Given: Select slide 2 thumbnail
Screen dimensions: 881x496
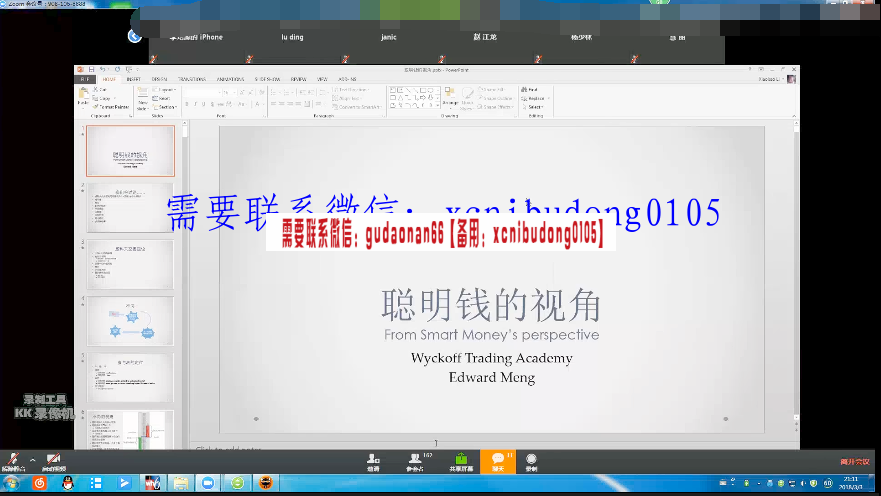Looking at the screenshot, I should (130, 208).
